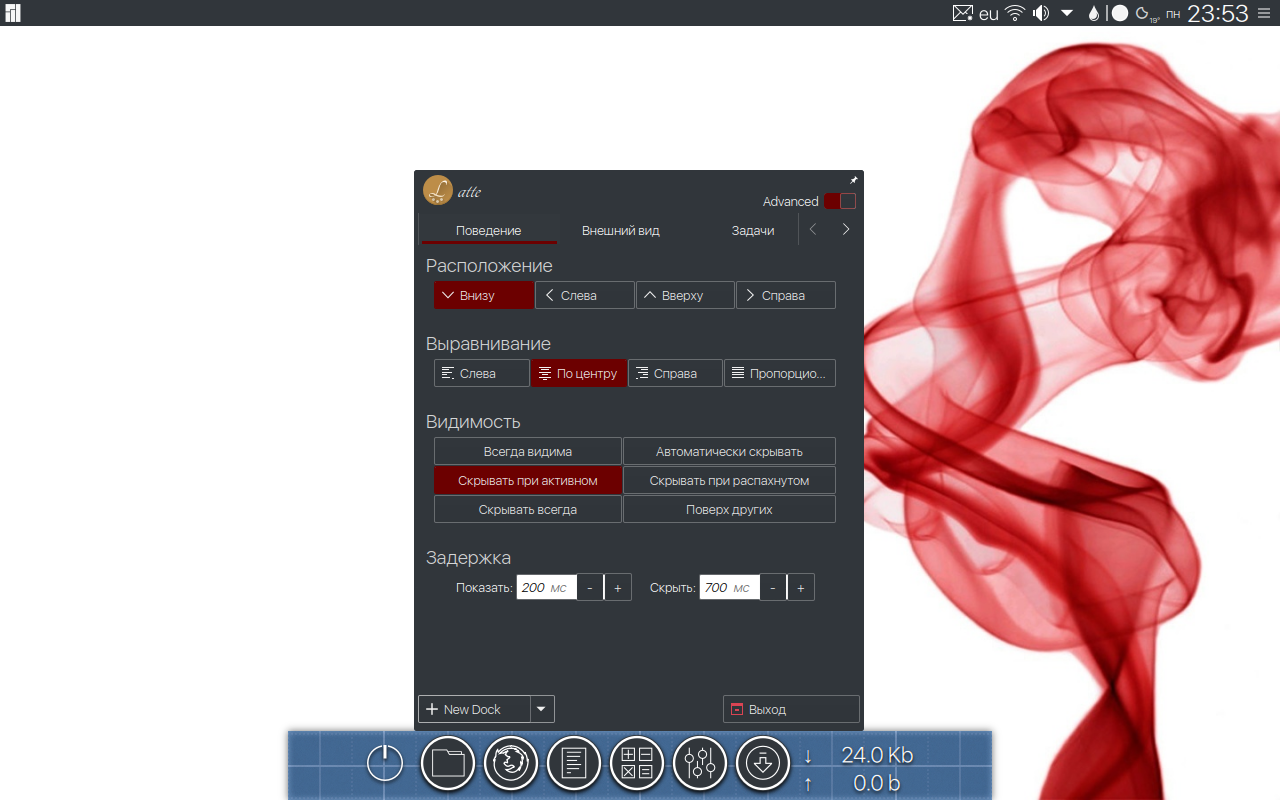Open the mail envelope icon in the top panel
This screenshot has width=1280, height=800.
click(962, 13)
